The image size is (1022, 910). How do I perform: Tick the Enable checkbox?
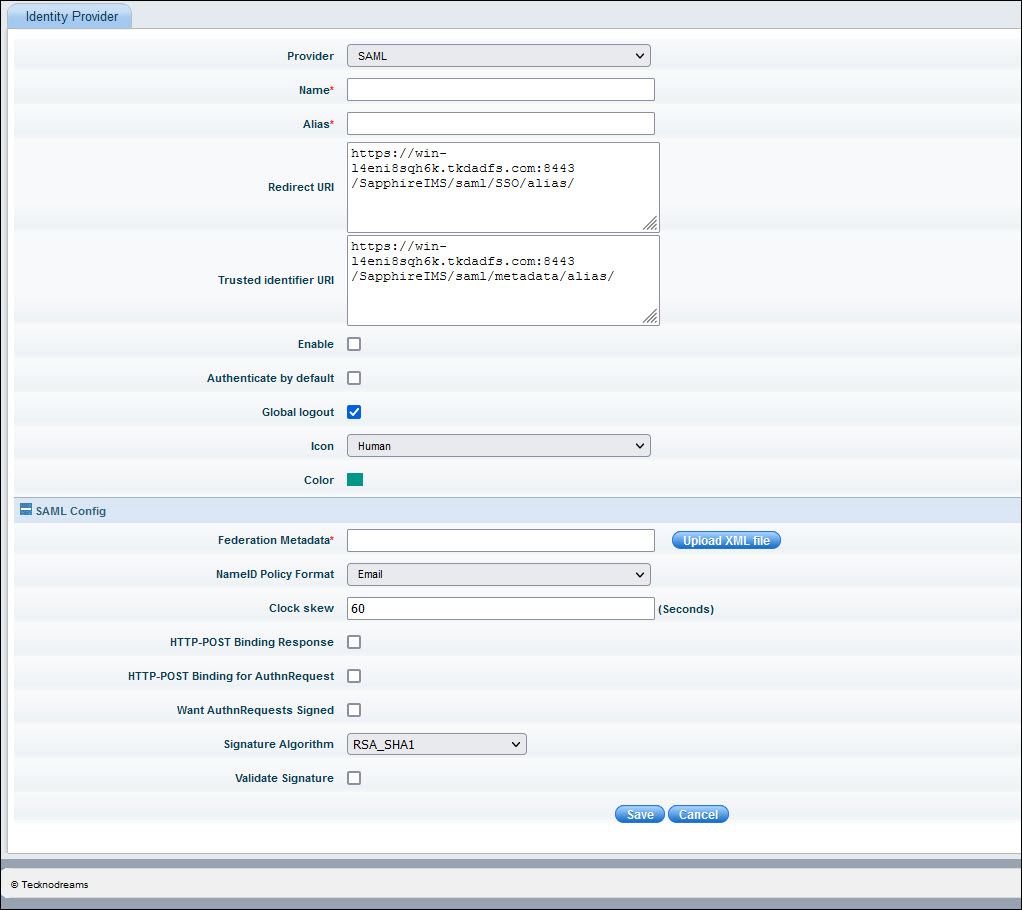click(x=354, y=344)
